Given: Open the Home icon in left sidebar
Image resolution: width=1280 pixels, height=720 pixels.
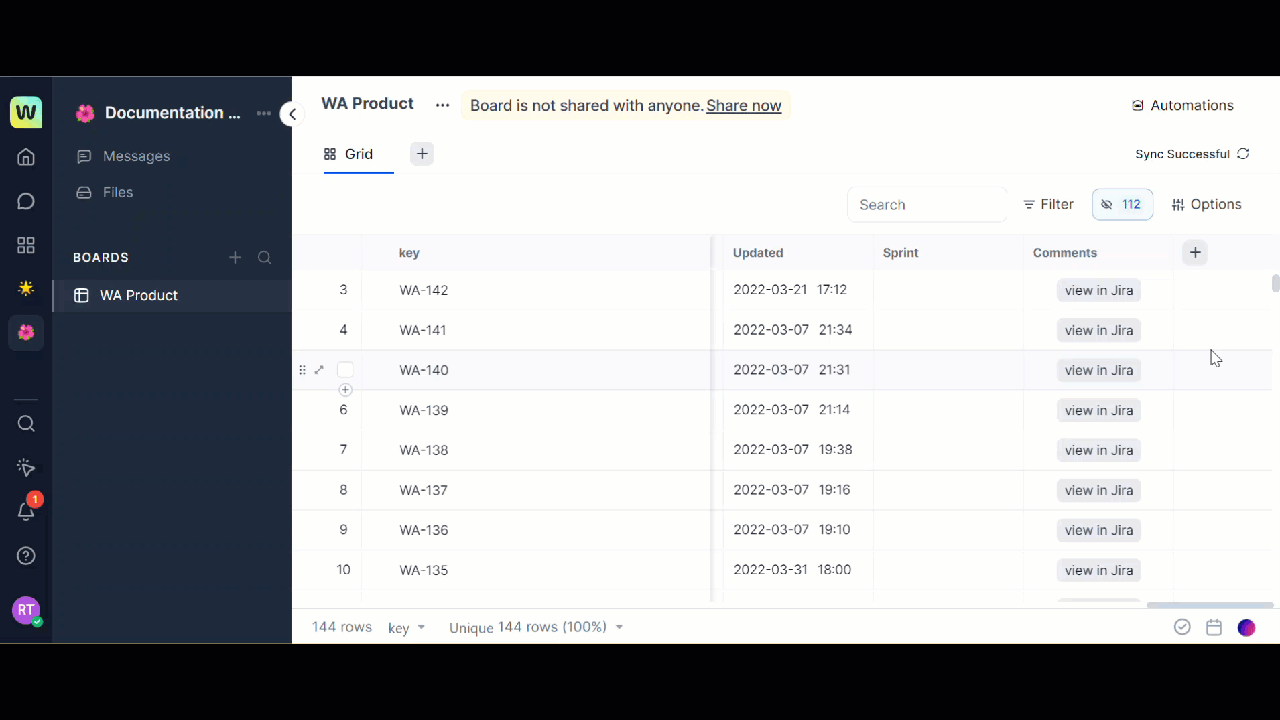Looking at the screenshot, I should pos(26,157).
